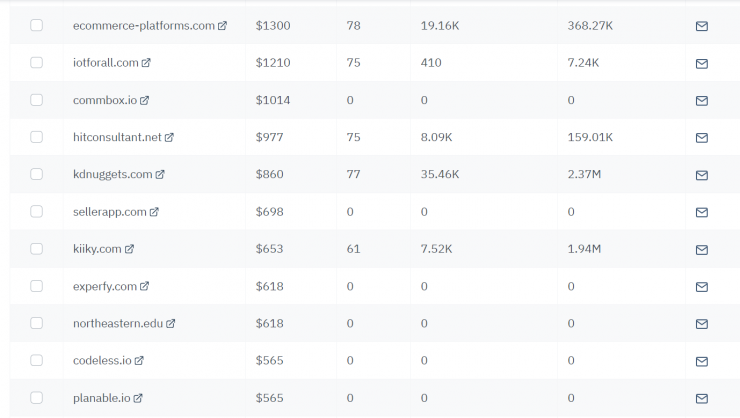Open the codeless.io link

[102, 361]
